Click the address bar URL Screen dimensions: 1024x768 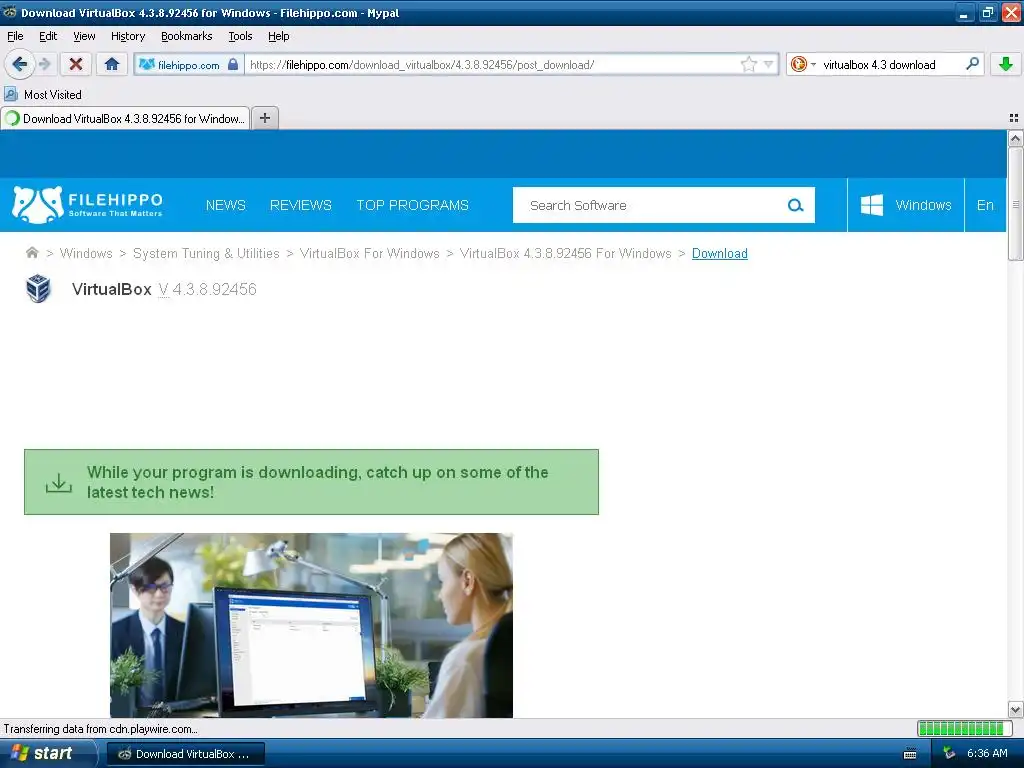422,65
